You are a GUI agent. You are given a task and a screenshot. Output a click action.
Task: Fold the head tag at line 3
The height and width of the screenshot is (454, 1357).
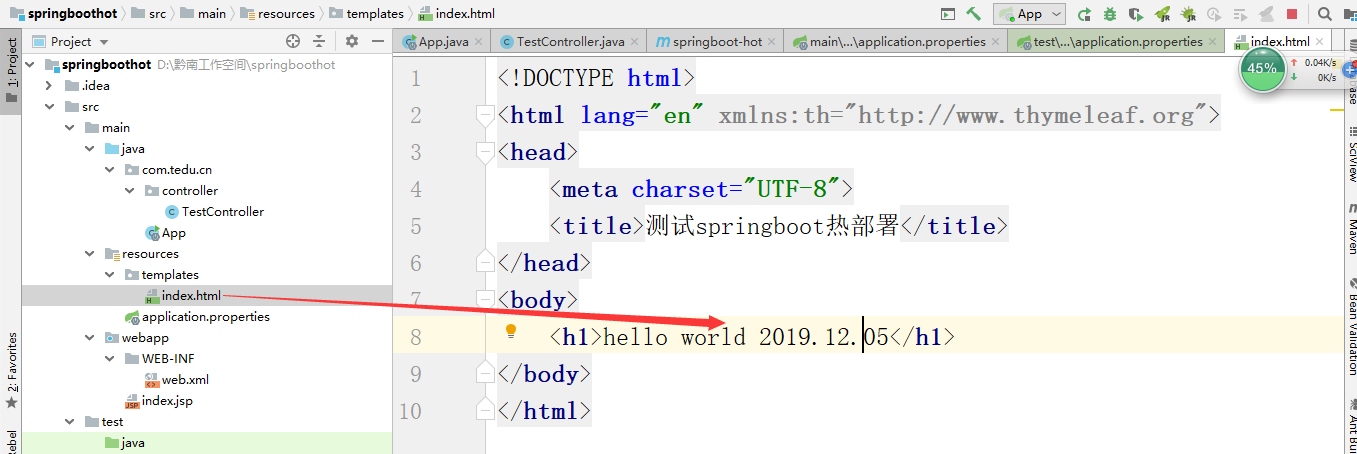[486, 152]
